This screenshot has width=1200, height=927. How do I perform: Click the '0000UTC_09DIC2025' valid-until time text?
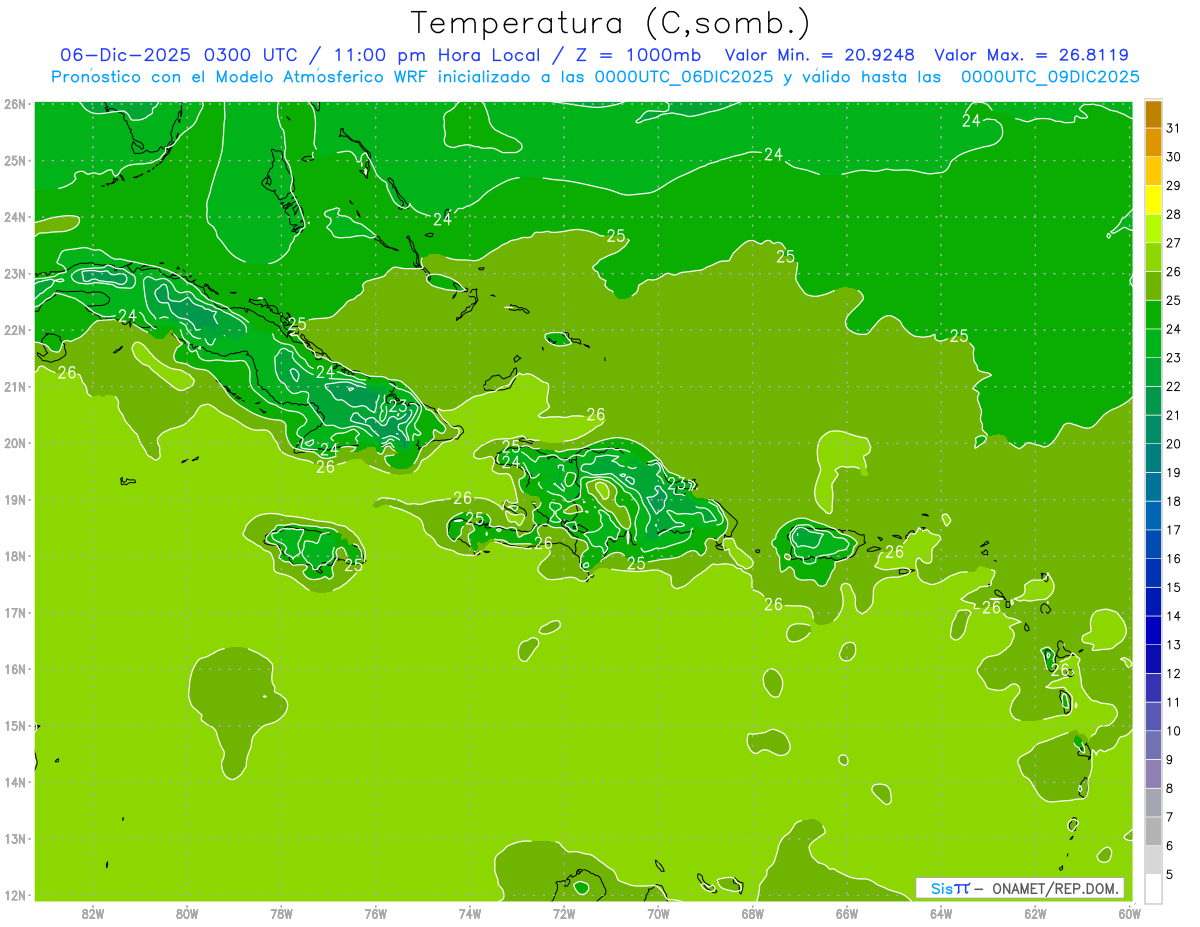click(x=1050, y=77)
